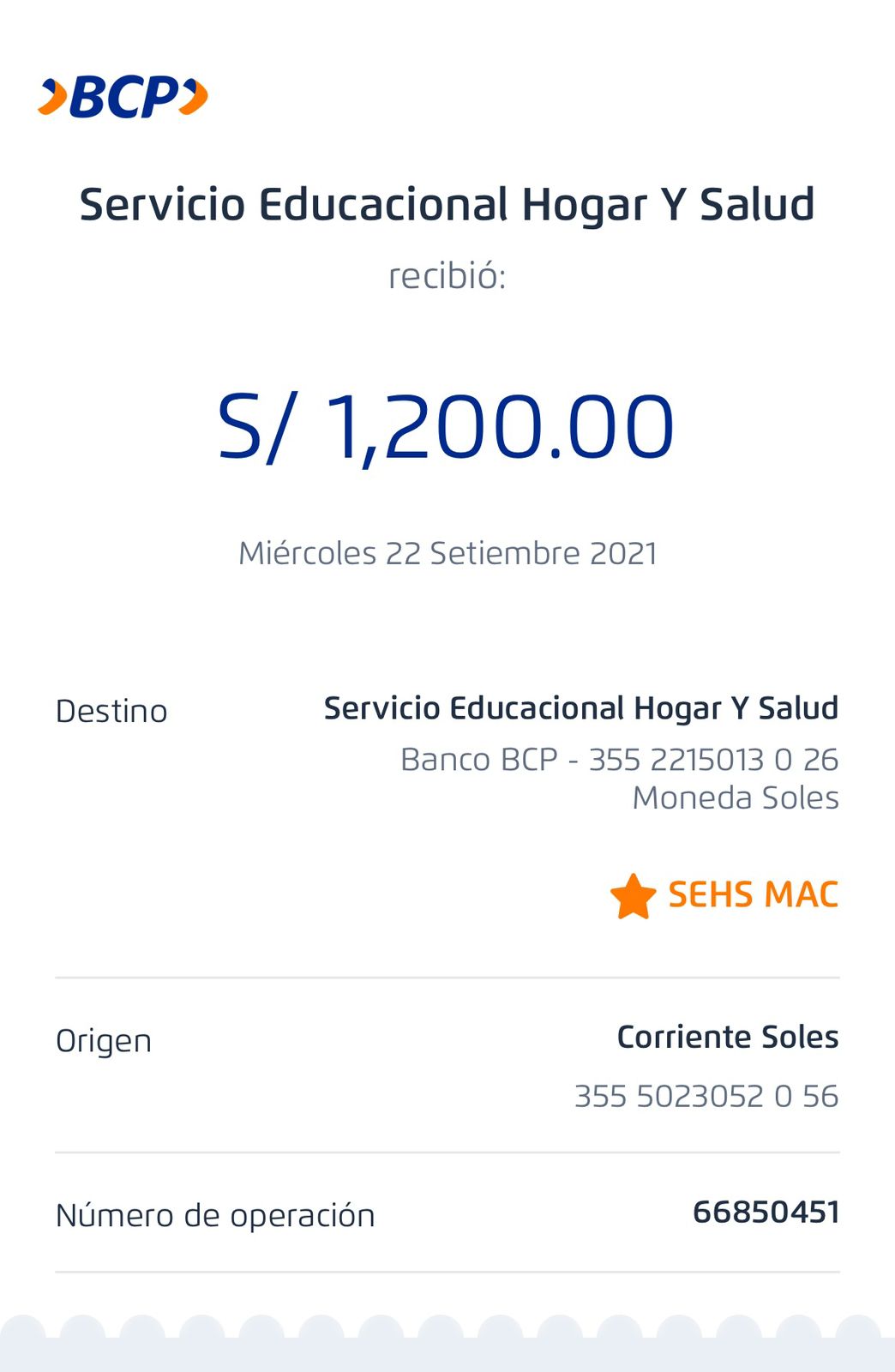Select the Corriente Soles account type
The image size is (895, 1372).
pyautogui.click(x=727, y=1038)
